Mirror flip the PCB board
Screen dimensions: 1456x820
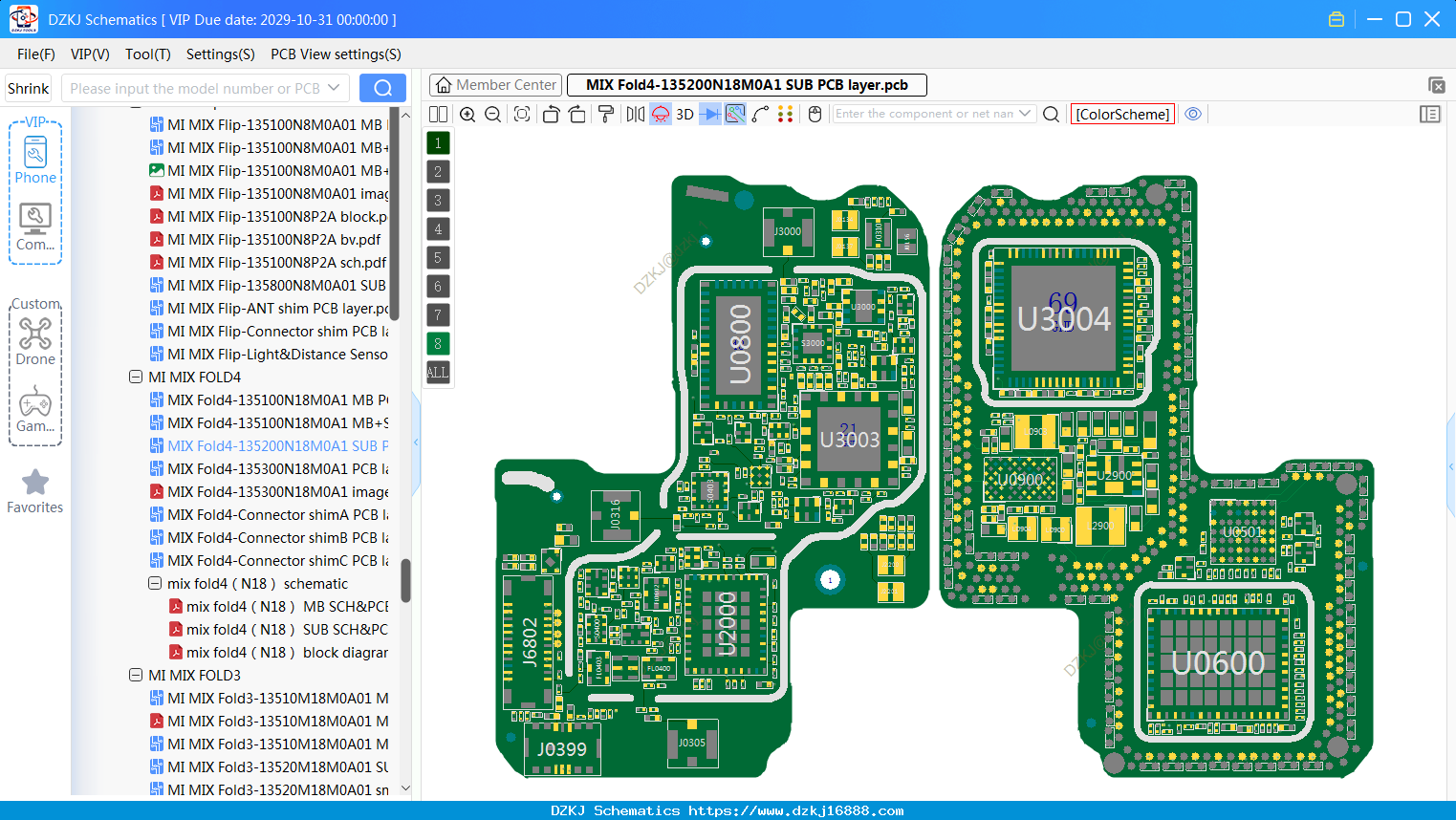(636, 115)
